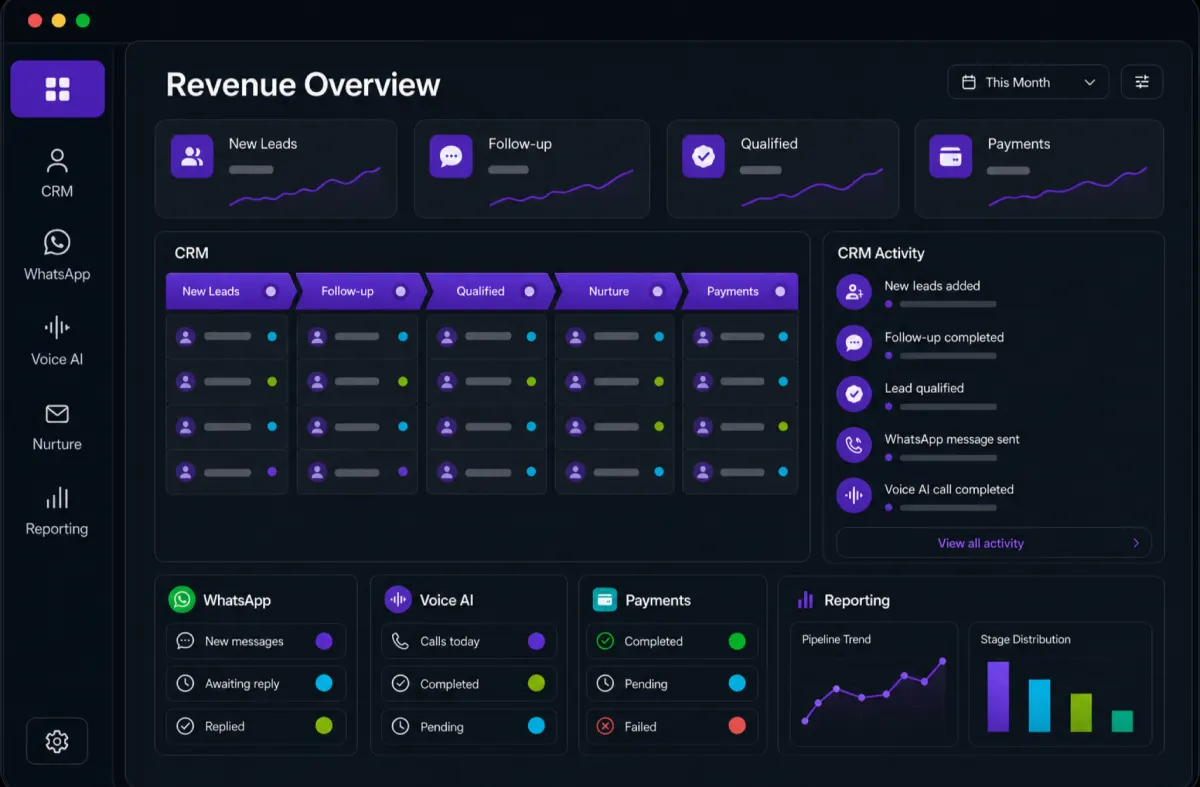
Task: Open the This Month date dropdown
Action: click(x=1028, y=82)
